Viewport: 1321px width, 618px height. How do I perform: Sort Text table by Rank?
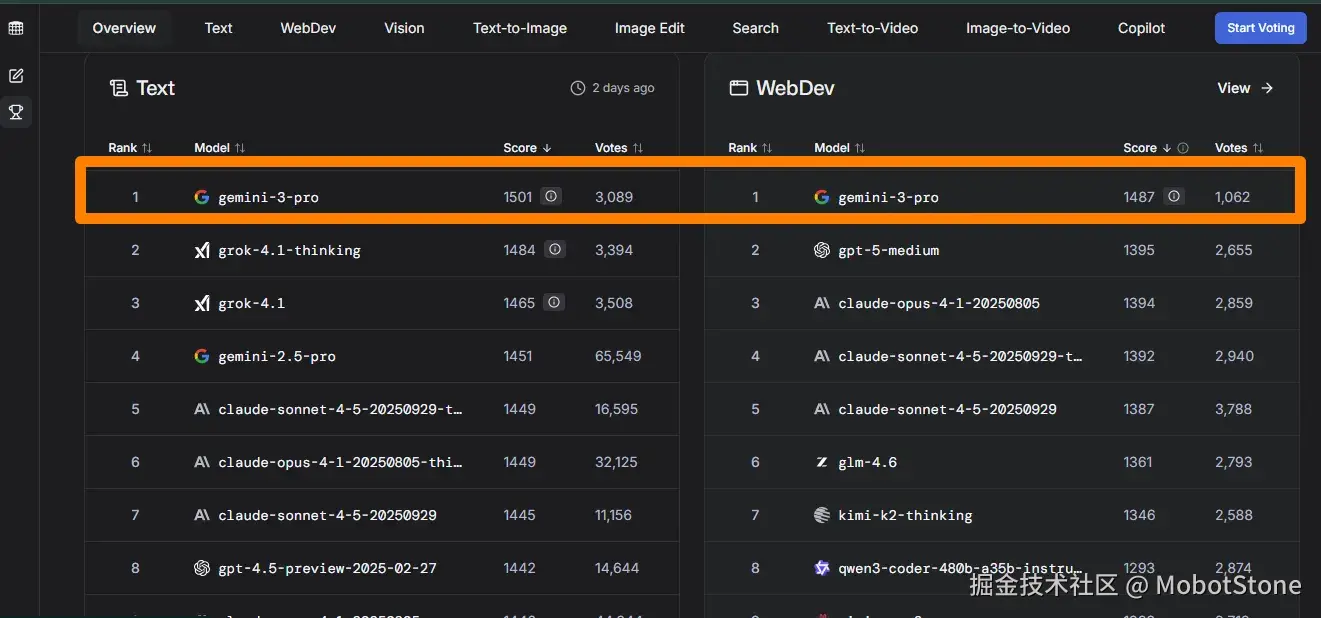pyautogui.click(x=130, y=148)
